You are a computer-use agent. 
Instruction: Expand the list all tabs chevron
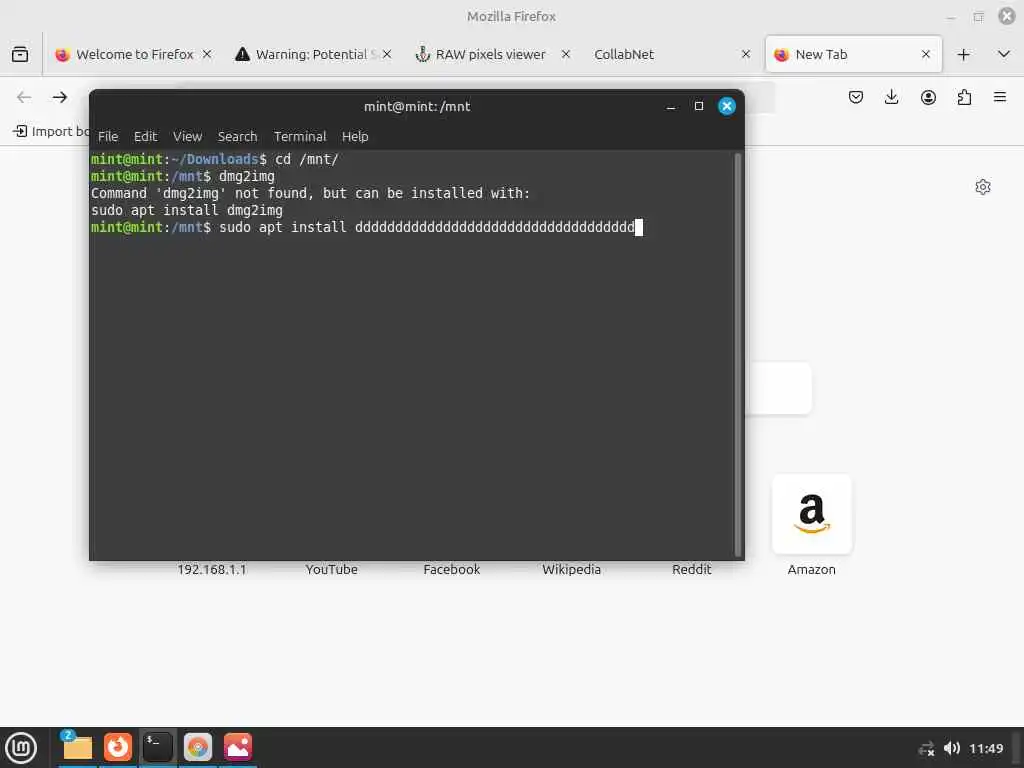[x=1004, y=54]
